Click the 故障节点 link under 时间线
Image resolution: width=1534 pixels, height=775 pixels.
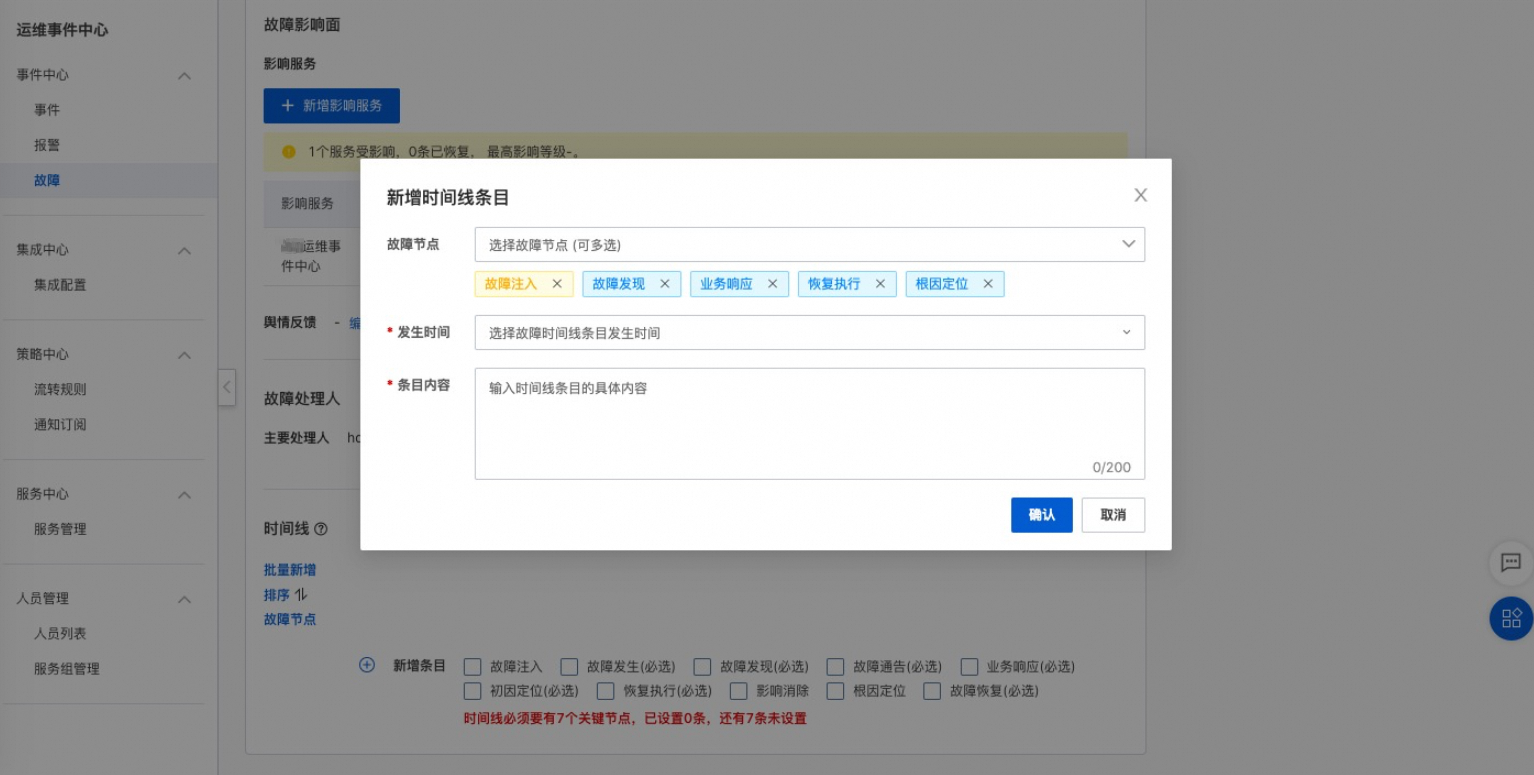290,620
